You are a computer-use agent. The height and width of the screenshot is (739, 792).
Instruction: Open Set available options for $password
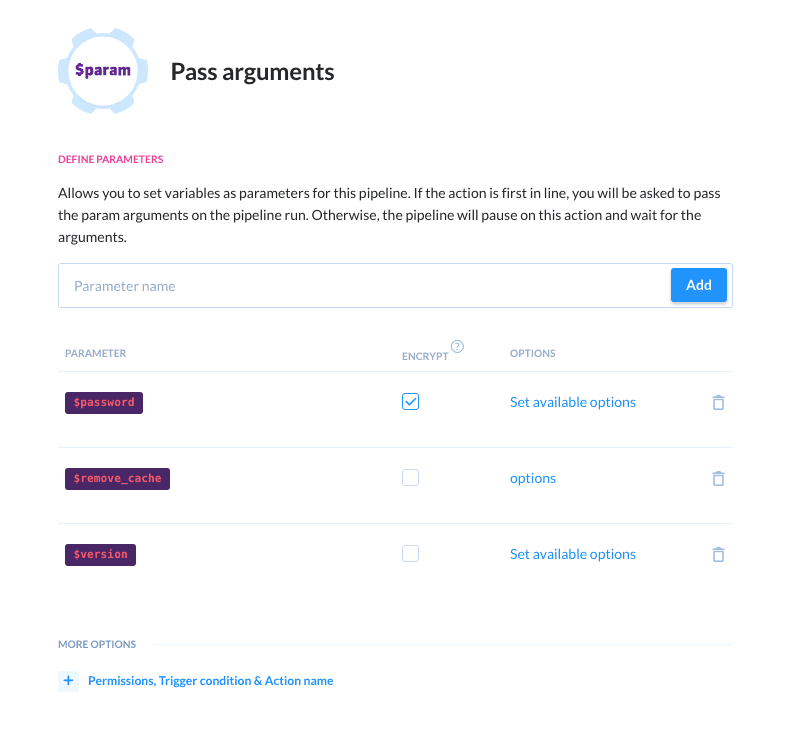coord(572,402)
